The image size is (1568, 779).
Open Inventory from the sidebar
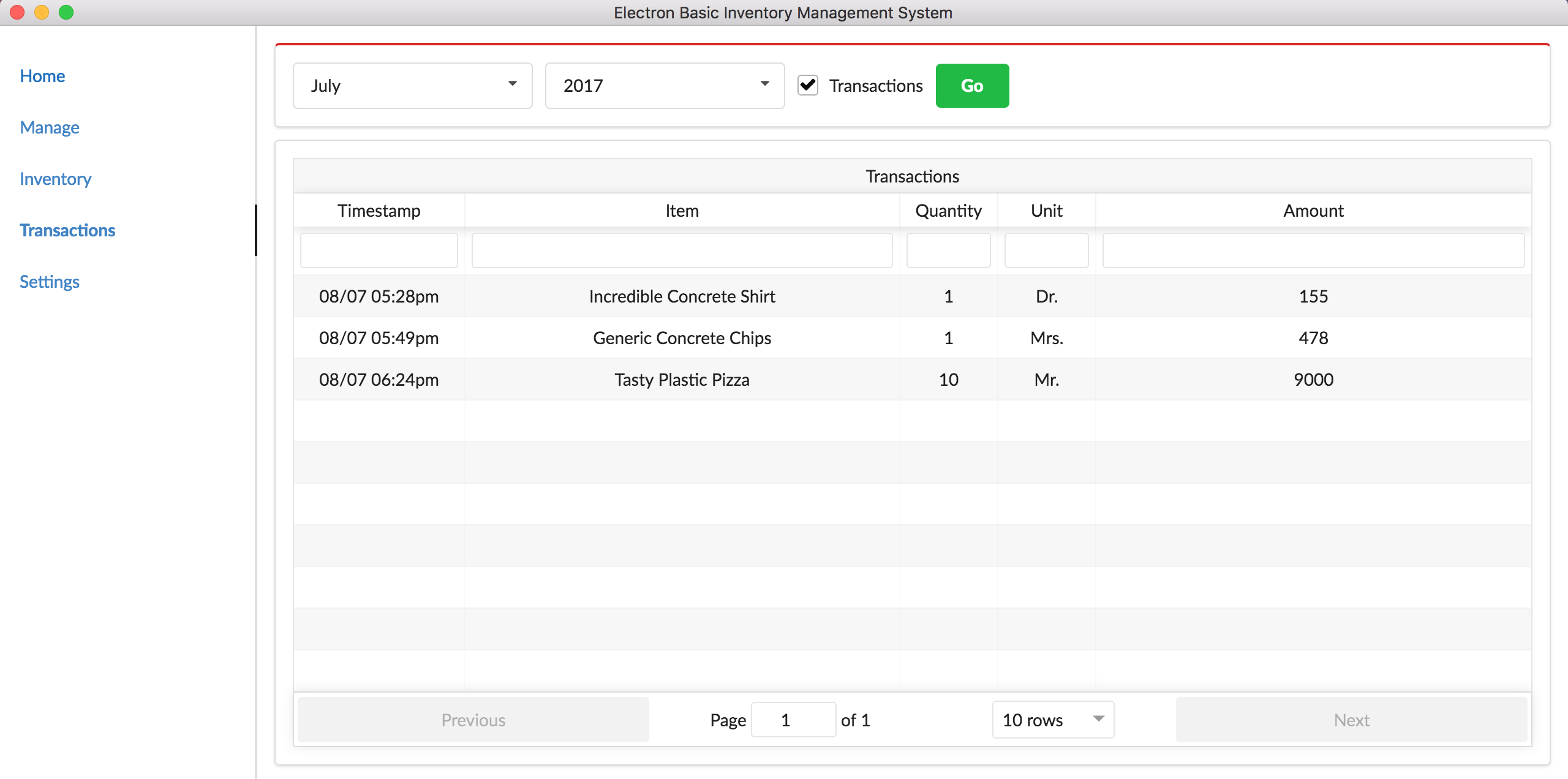coord(55,179)
